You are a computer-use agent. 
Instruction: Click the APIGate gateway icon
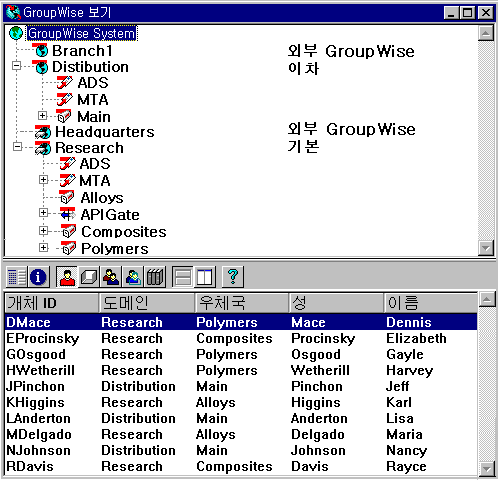pos(68,214)
